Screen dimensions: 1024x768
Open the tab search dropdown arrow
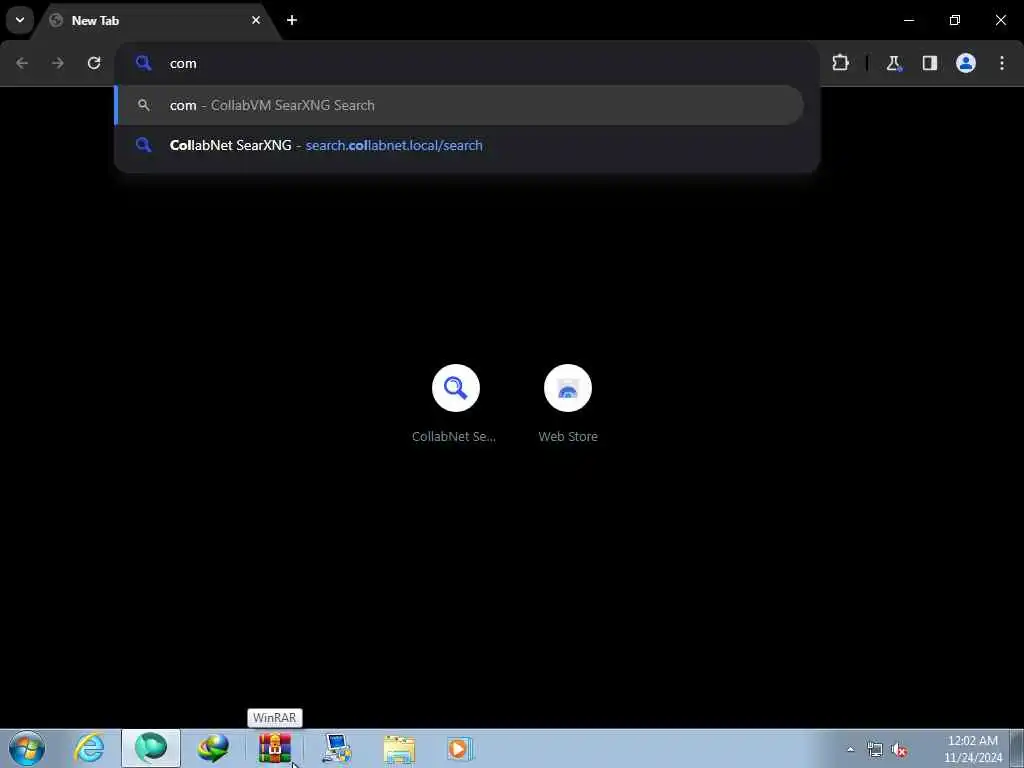click(20, 20)
